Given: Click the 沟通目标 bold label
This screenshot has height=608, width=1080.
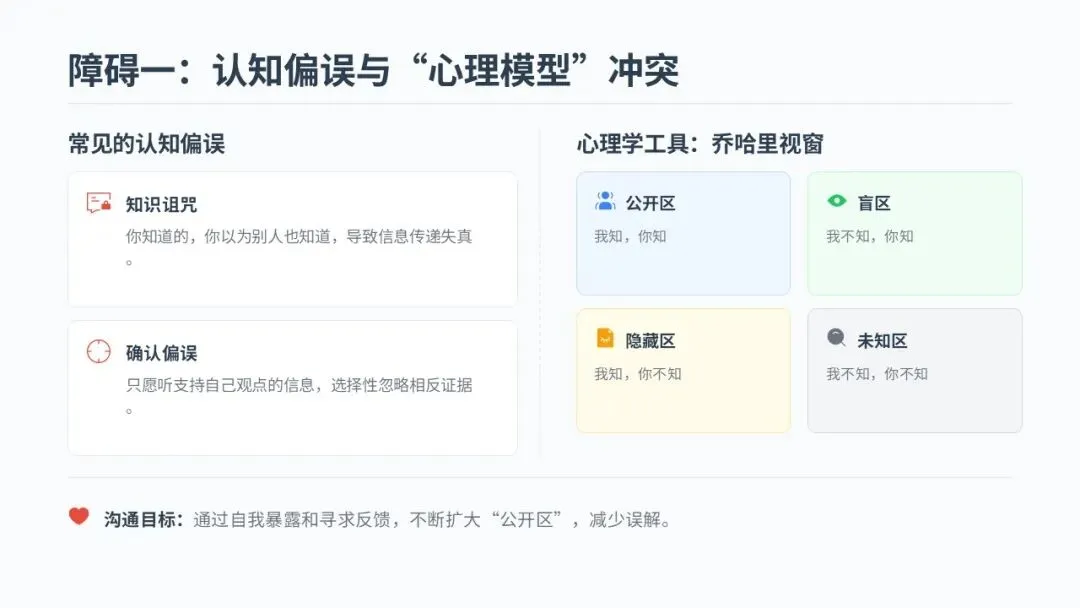Looking at the screenshot, I should point(143,520).
